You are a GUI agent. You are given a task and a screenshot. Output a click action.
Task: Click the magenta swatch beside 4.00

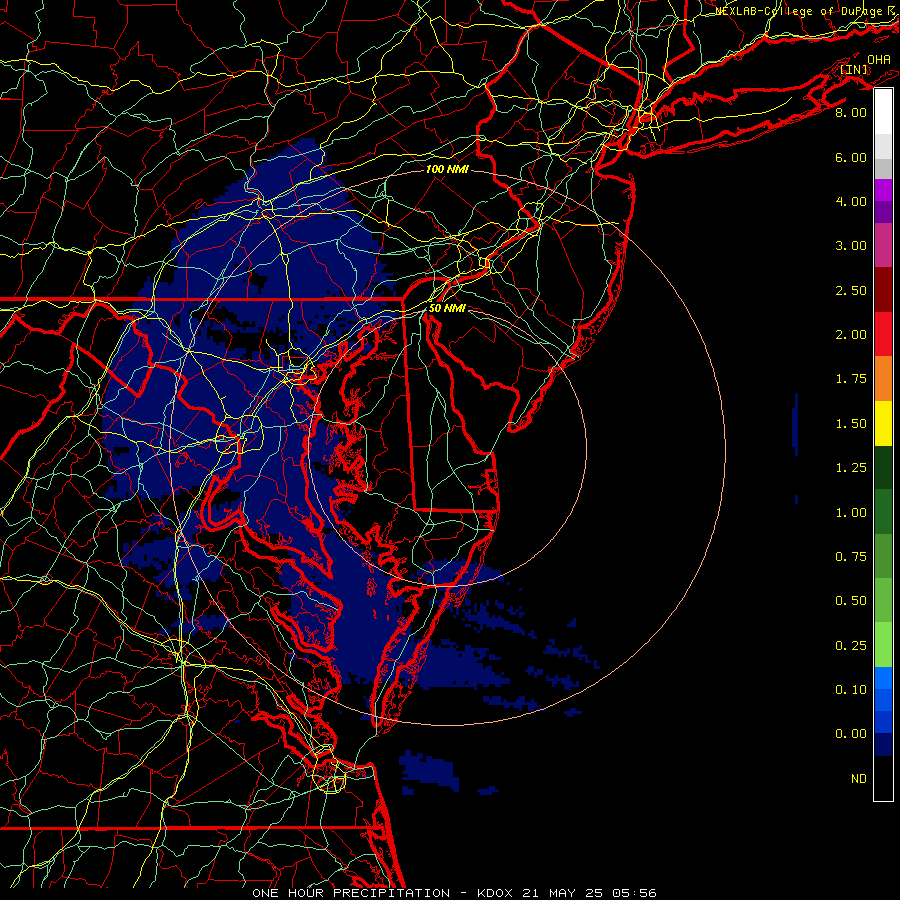[x=883, y=190]
